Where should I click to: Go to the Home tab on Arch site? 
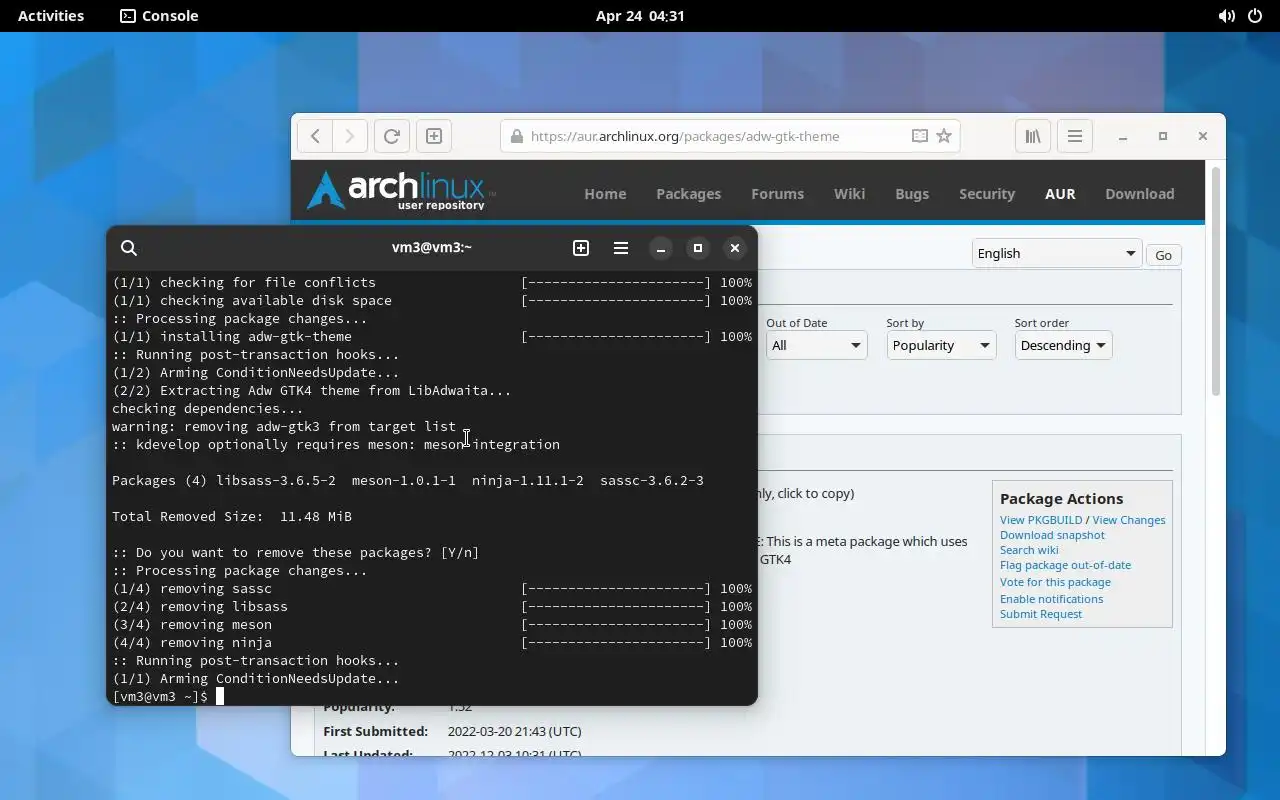605,194
